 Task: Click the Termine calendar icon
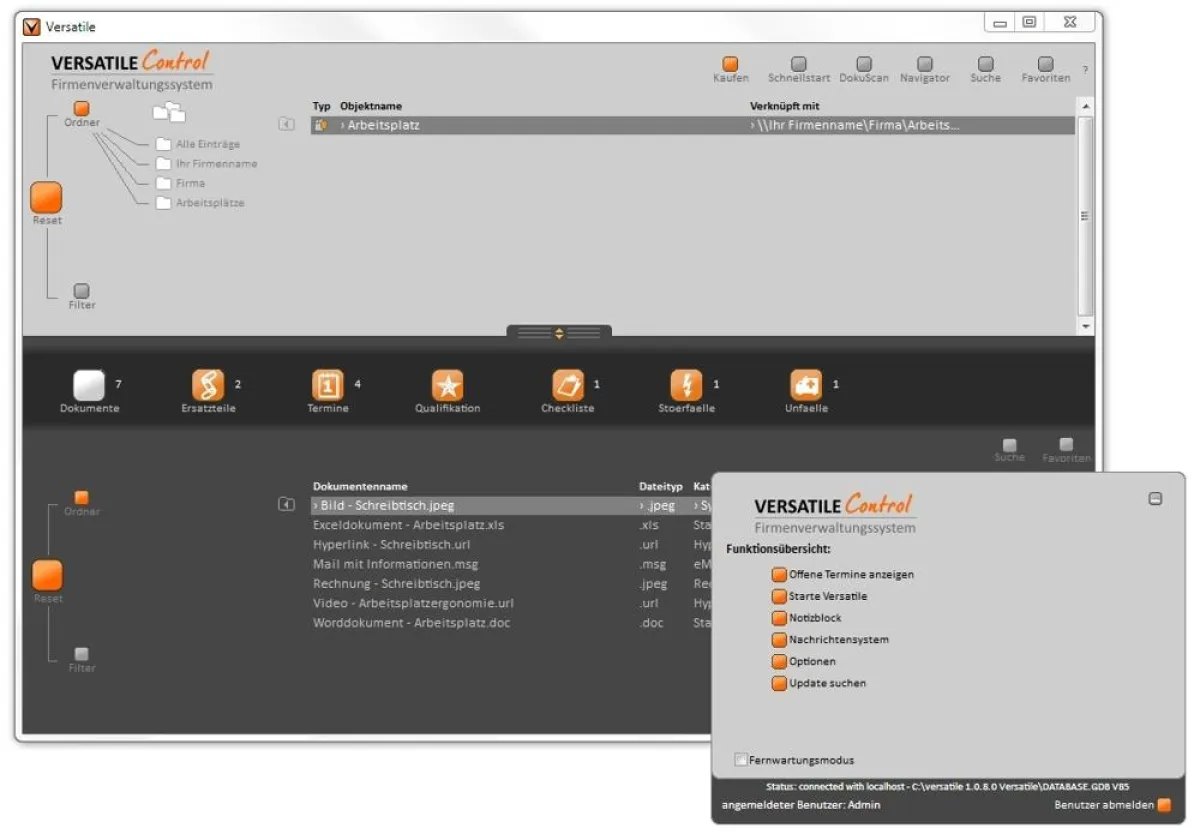click(327, 386)
